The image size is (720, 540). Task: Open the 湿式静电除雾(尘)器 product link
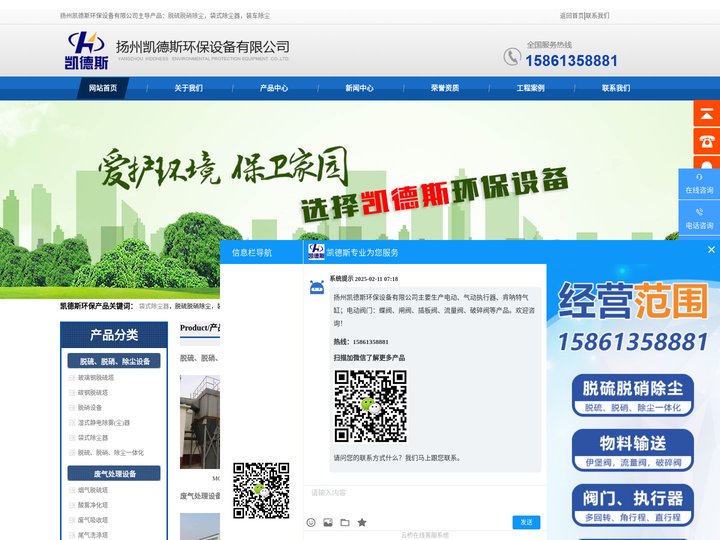pyautogui.click(x=104, y=422)
